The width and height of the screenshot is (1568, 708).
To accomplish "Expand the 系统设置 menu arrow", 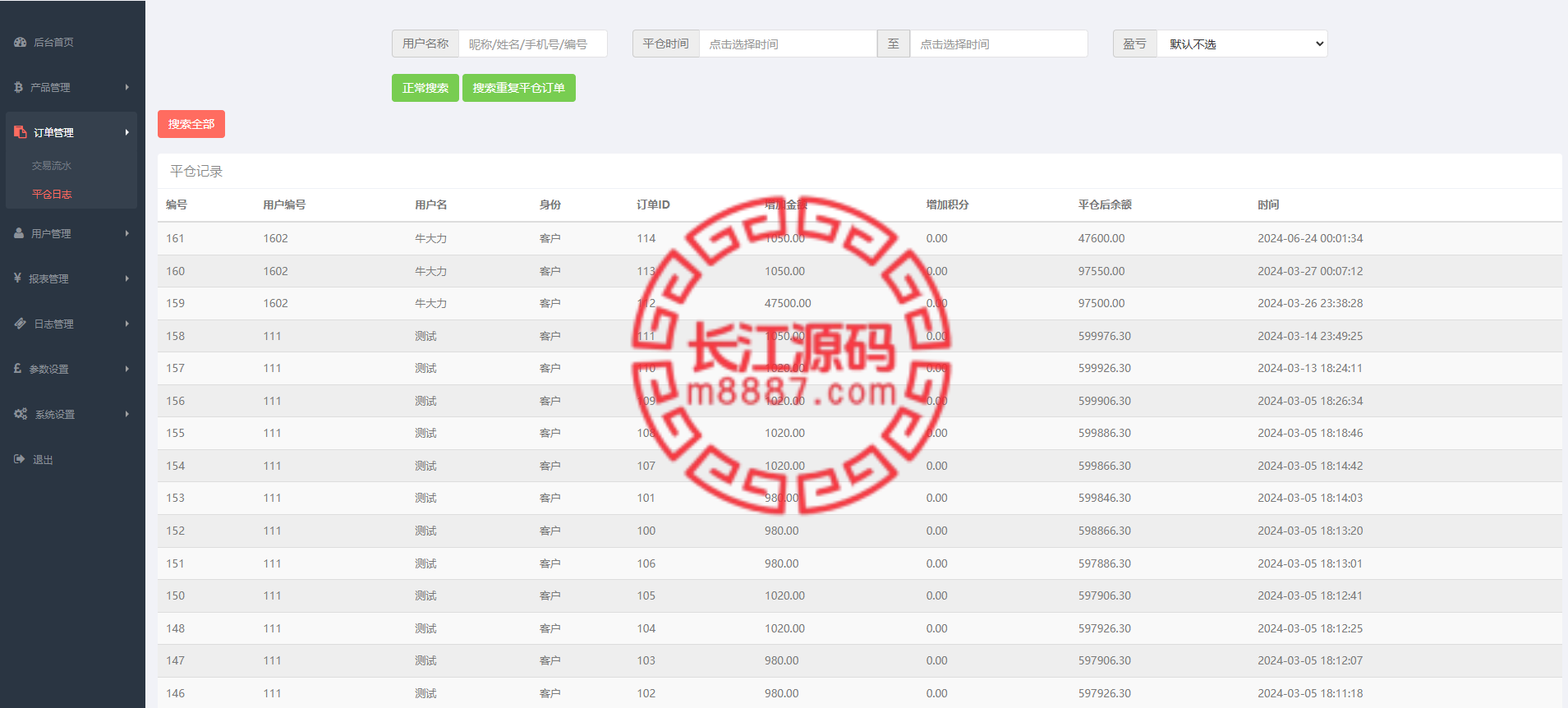I will [127, 414].
